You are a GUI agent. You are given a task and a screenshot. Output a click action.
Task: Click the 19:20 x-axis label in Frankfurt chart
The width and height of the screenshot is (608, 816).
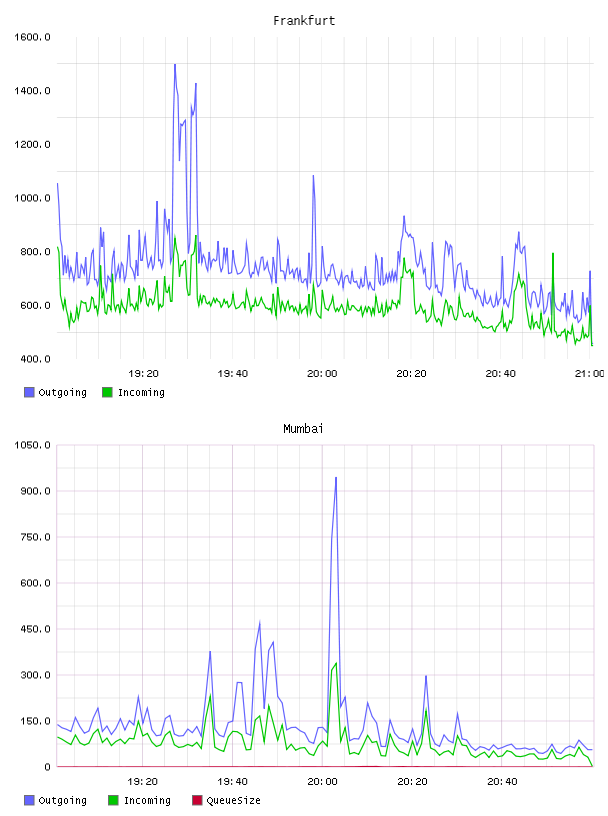tap(143, 373)
